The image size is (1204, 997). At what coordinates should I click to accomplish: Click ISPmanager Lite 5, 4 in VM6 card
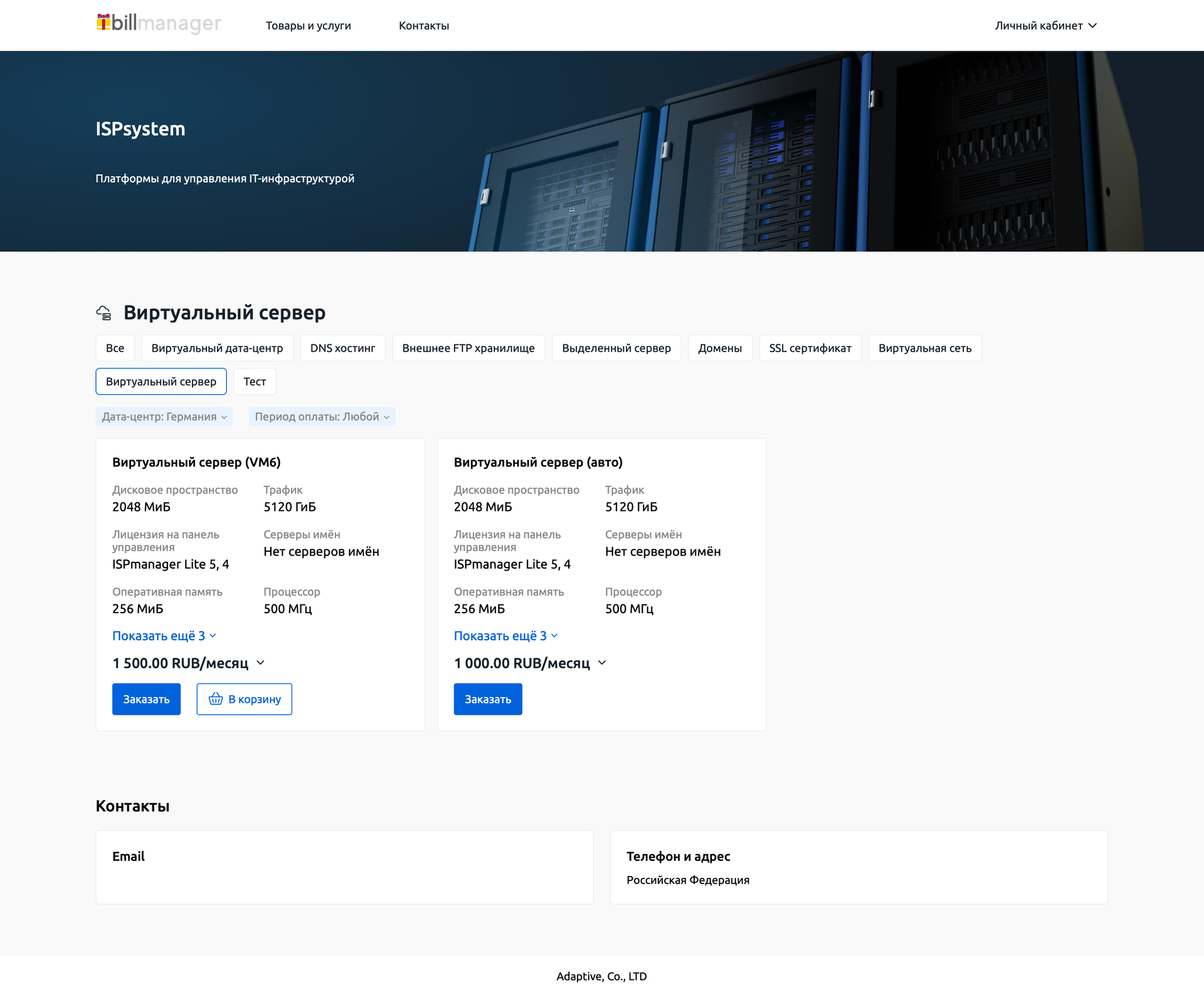pos(171,564)
